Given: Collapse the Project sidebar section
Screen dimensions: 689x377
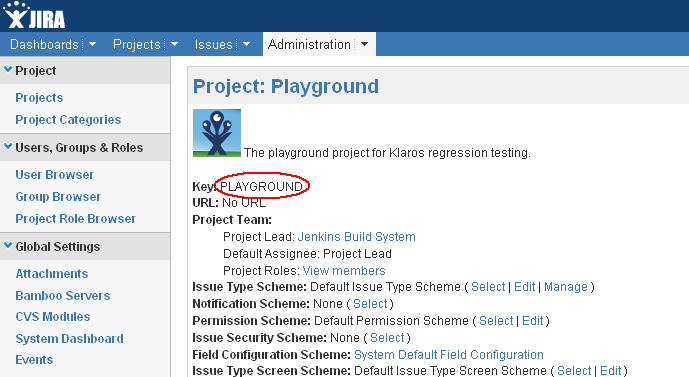Looking at the screenshot, I should [x=8, y=69].
